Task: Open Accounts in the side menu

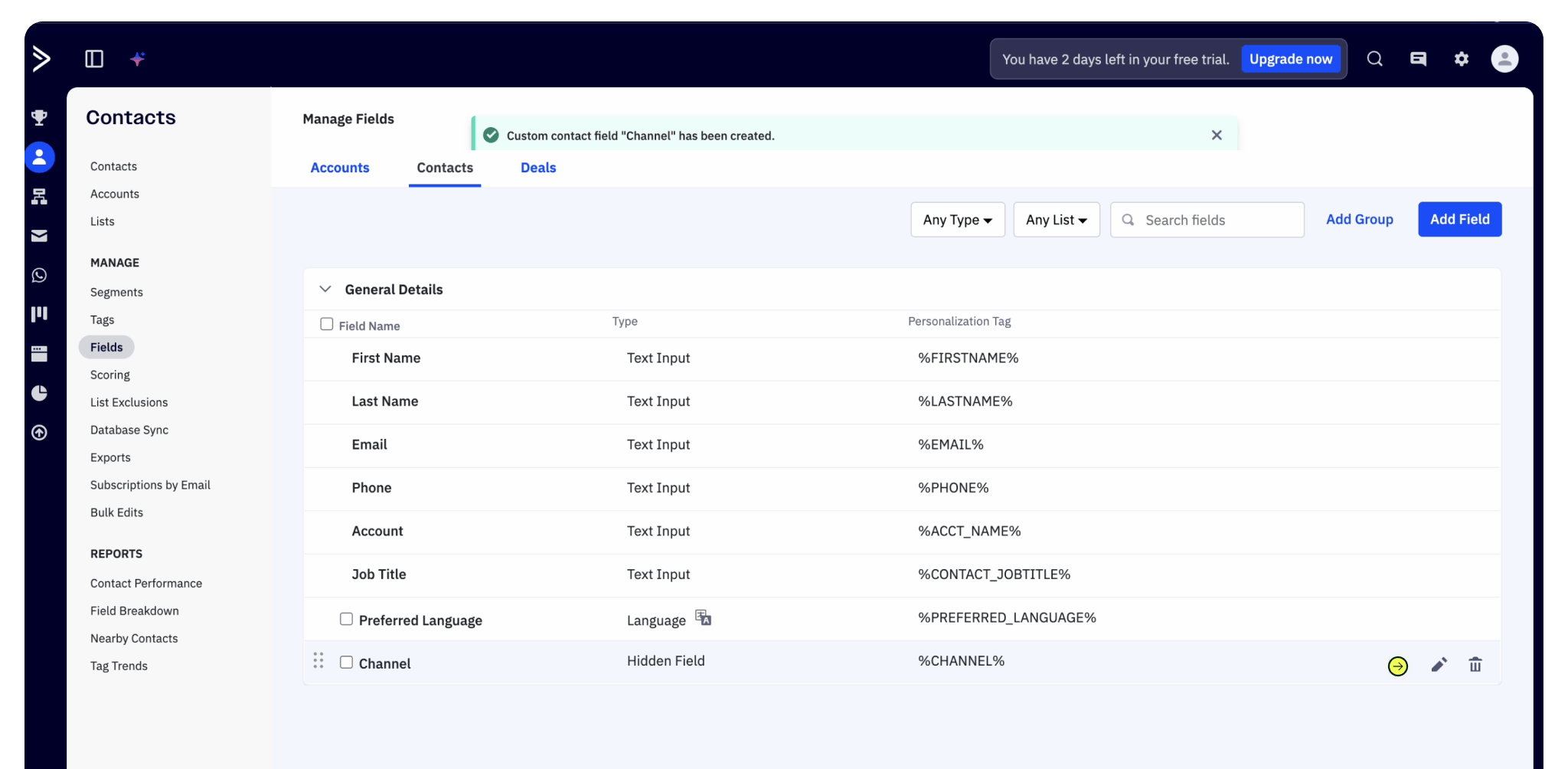Action: [115, 194]
